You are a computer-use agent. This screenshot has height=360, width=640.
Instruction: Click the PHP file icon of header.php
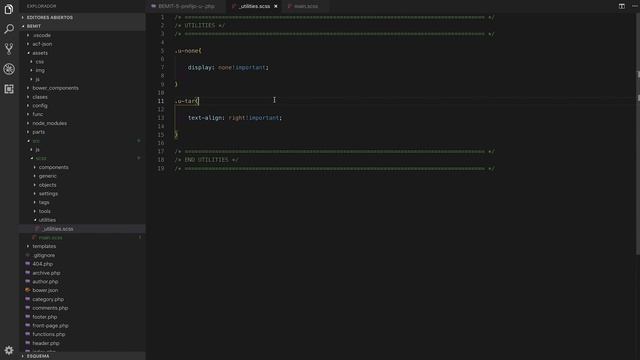[28, 343]
